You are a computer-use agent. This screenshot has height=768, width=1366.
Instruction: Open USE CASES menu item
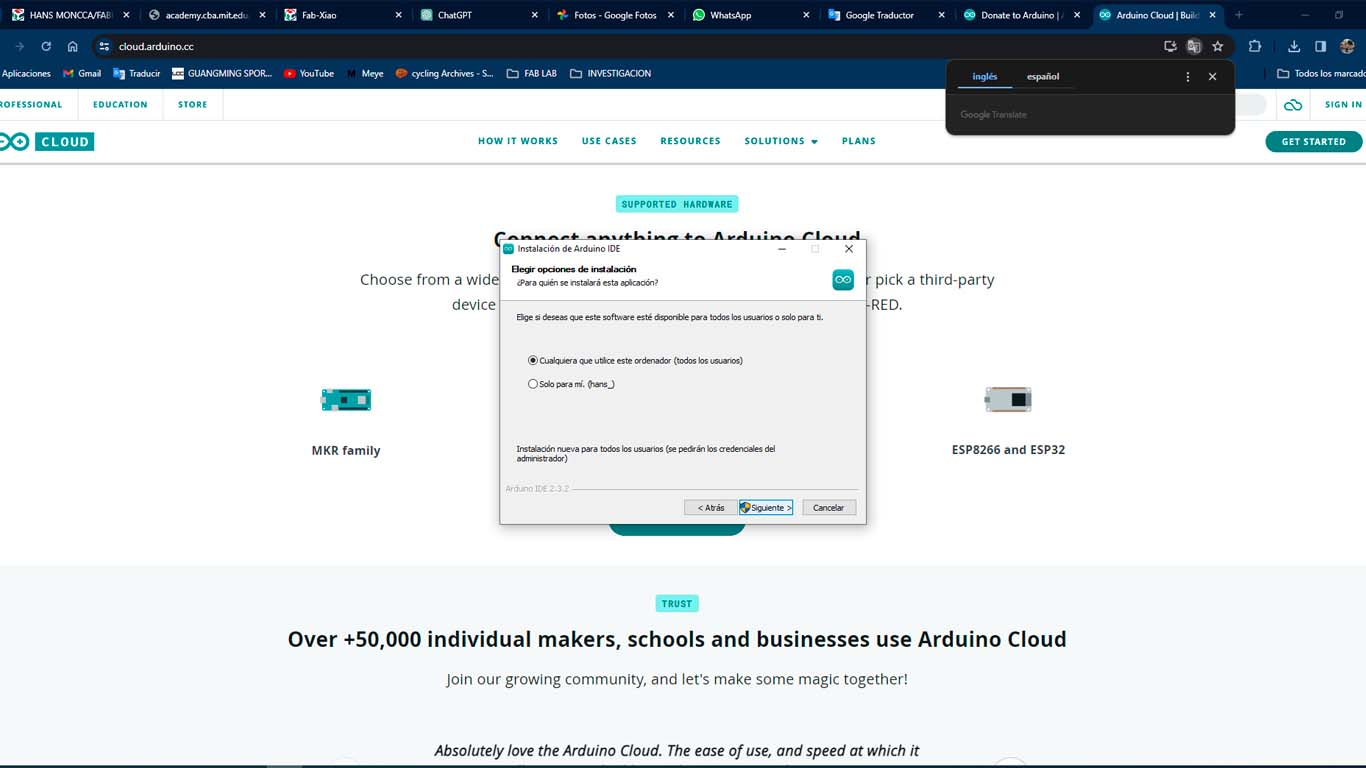click(x=609, y=141)
